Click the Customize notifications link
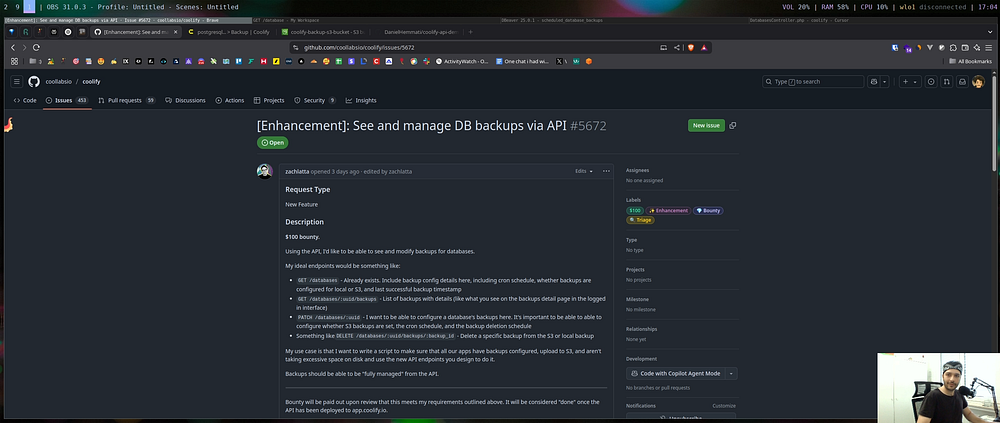 point(724,406)
